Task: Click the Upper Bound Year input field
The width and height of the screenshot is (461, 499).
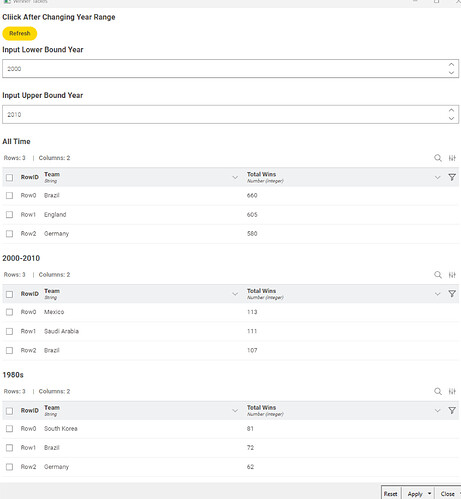Action: [230, 114]
